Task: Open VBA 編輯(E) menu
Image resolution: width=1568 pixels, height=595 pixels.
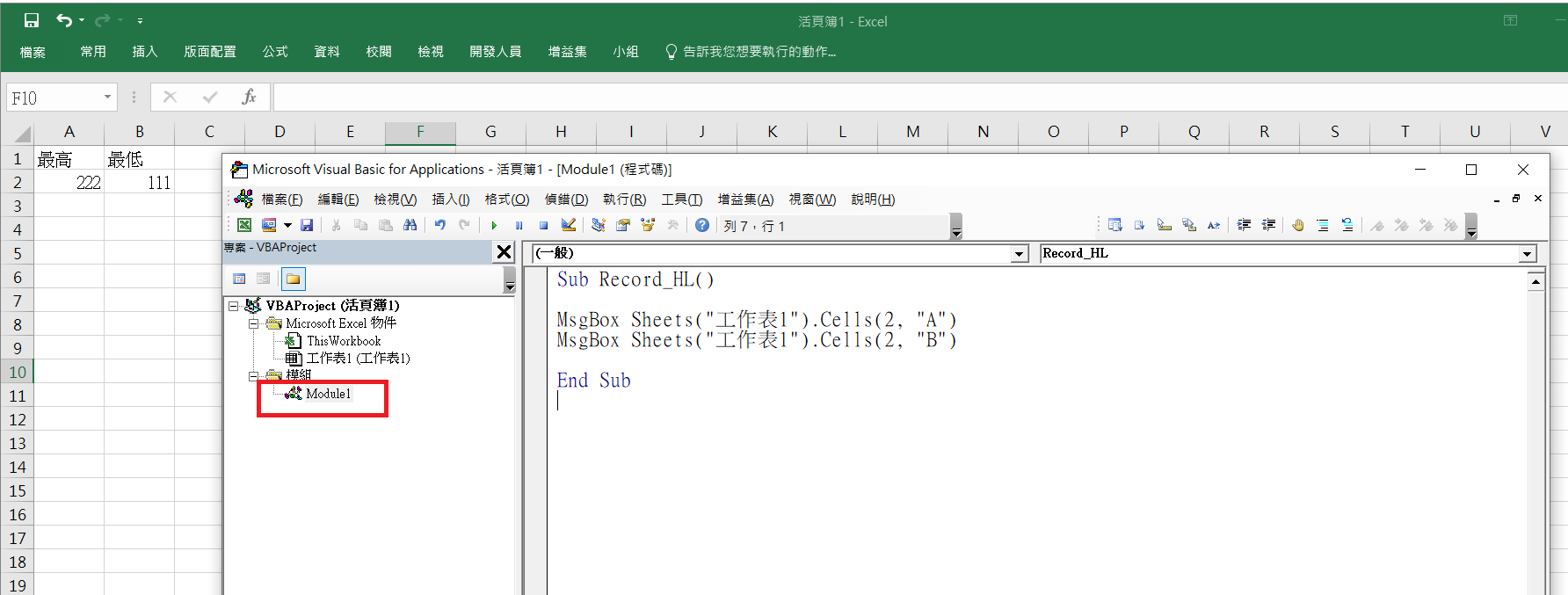Action: coord(338,200)
